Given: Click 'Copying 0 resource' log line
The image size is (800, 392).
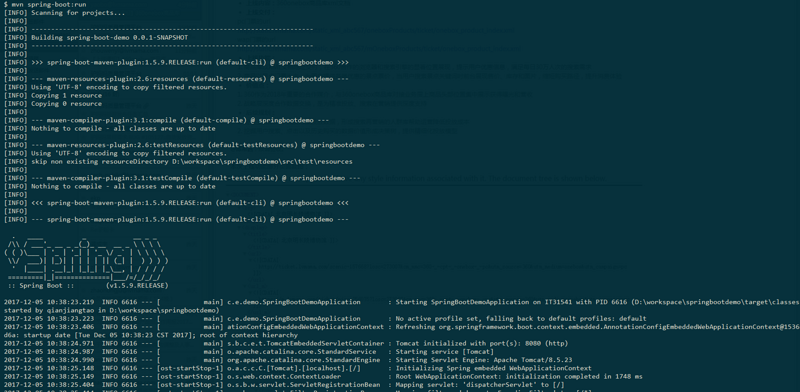Looking at the screenshot, I should (x=53, y=104).
